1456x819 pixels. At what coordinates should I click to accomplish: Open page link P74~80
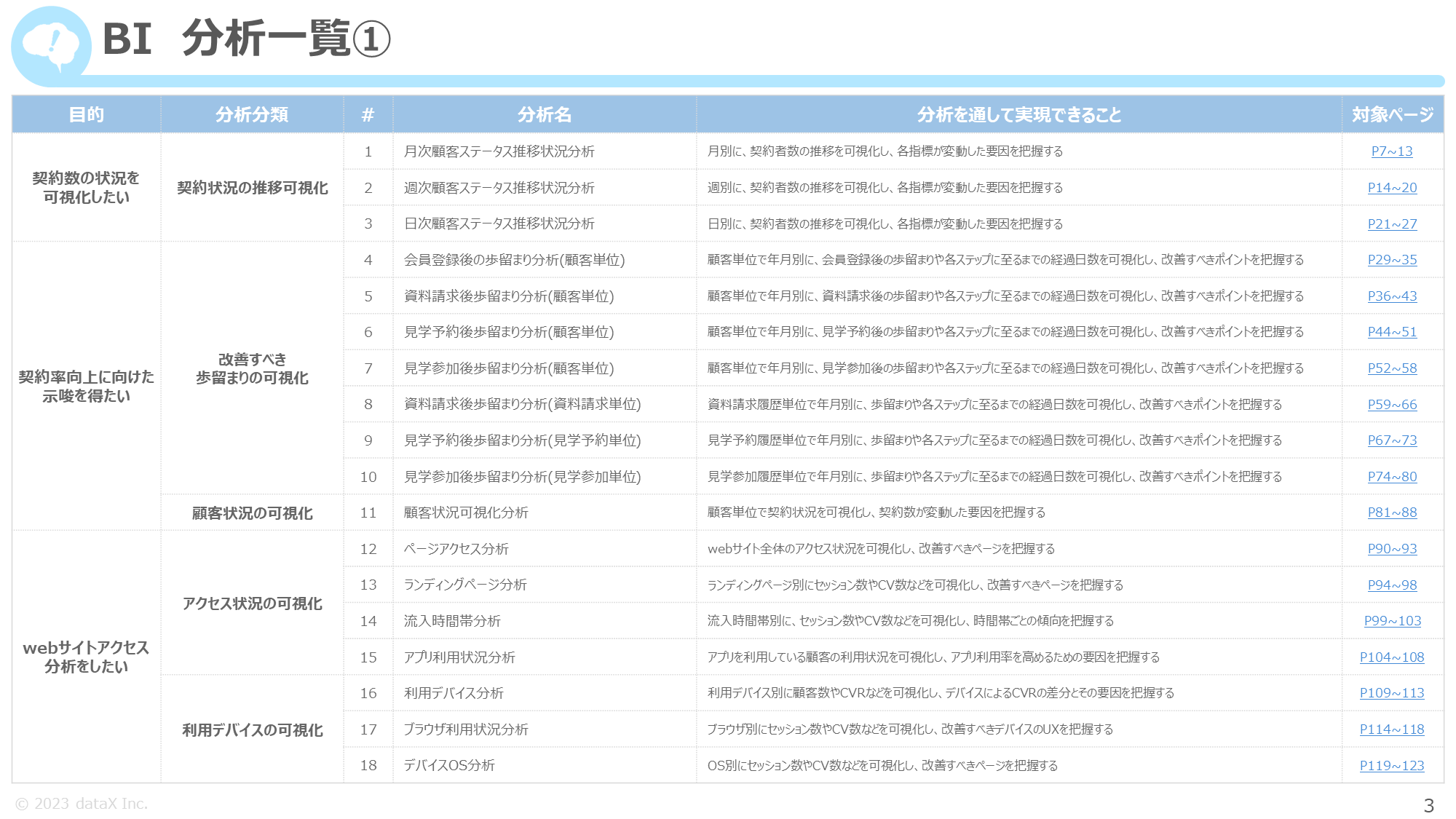[x=1392, y=477]
